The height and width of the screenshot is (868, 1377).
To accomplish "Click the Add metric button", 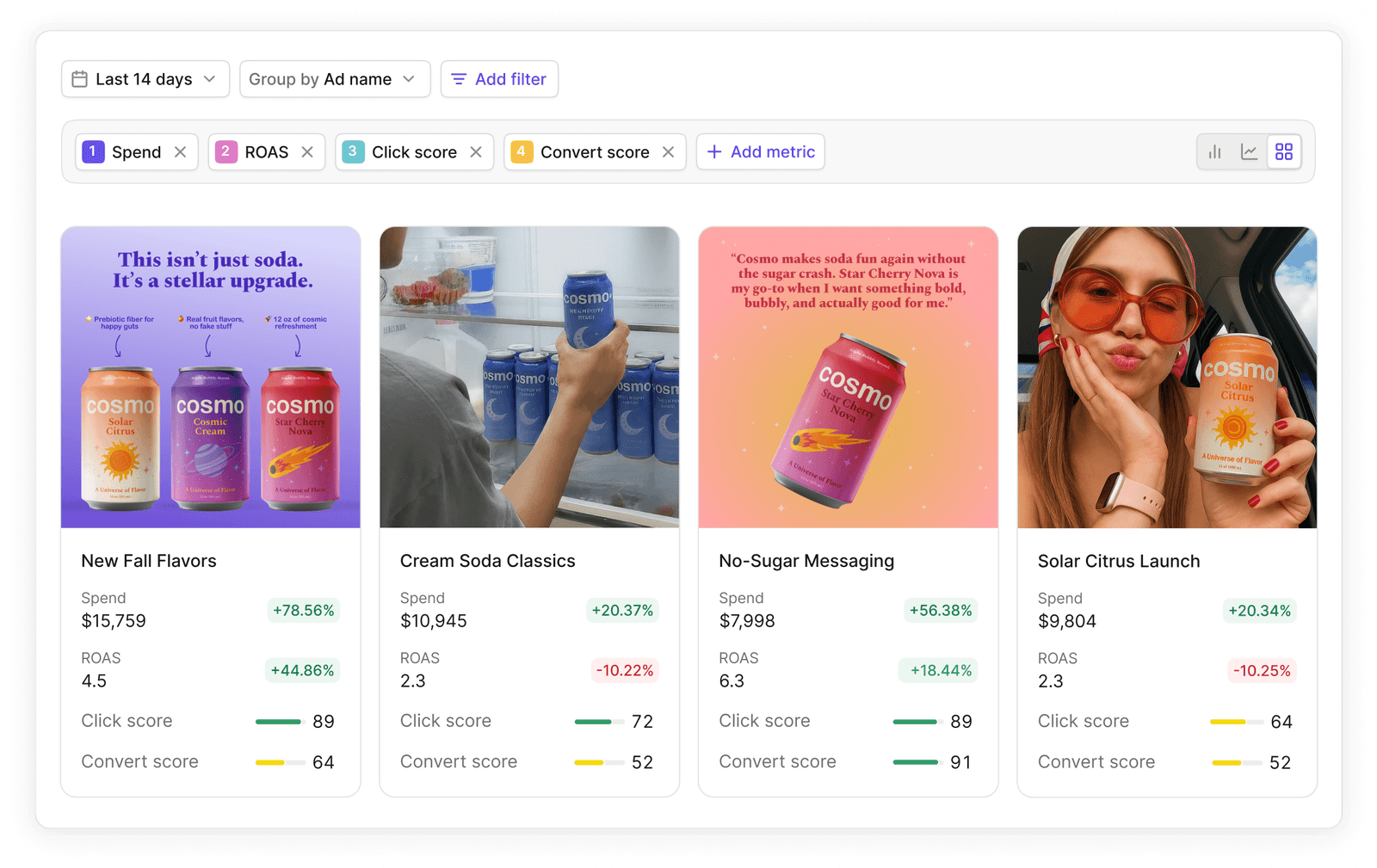I will pyautogui.click(x=760, y=152).
